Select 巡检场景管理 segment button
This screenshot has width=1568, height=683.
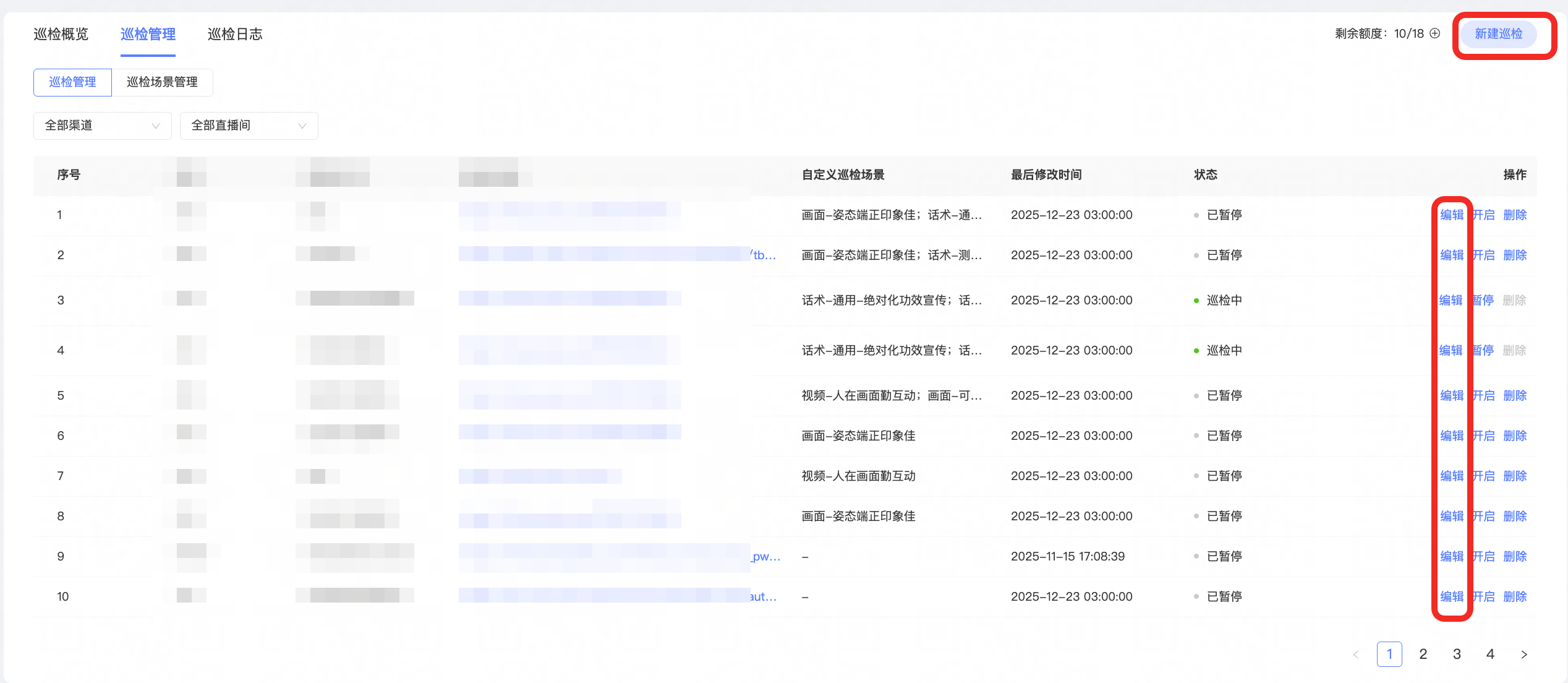click(162, 82)
